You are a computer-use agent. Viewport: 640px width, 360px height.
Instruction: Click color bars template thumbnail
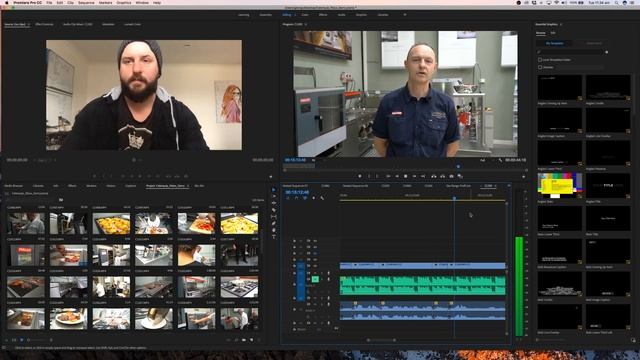click(559, 186)
